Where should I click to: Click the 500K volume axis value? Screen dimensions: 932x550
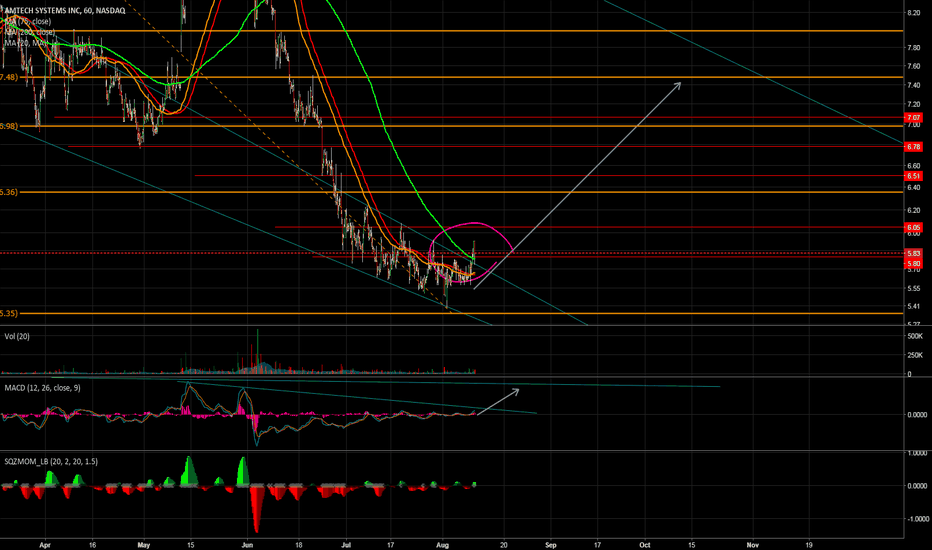915,337
